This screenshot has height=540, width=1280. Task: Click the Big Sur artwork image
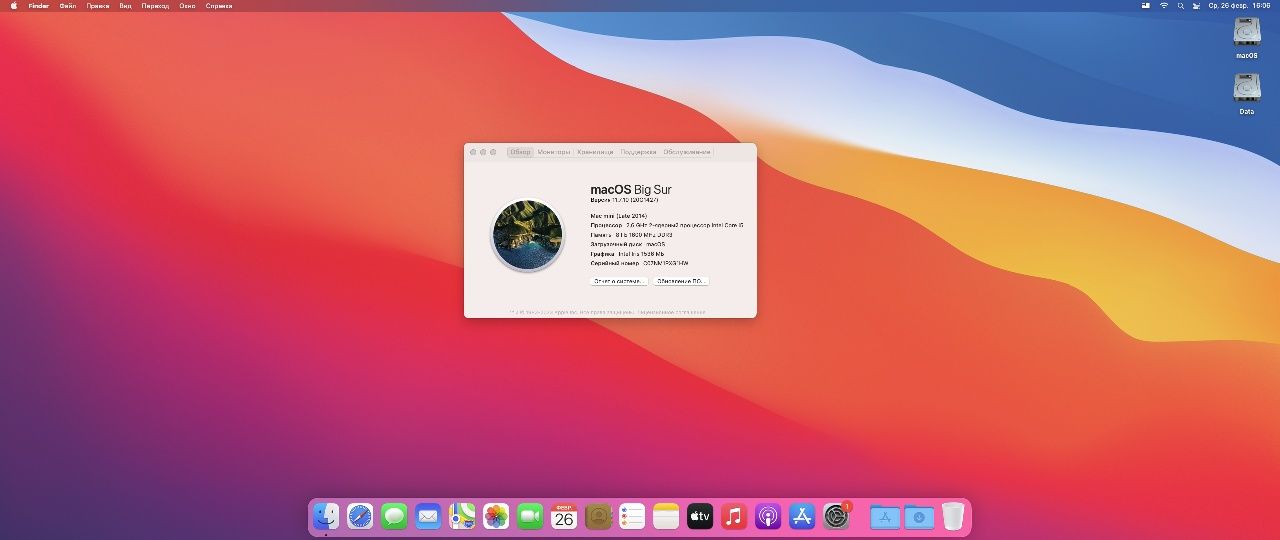tap(527, 234)
